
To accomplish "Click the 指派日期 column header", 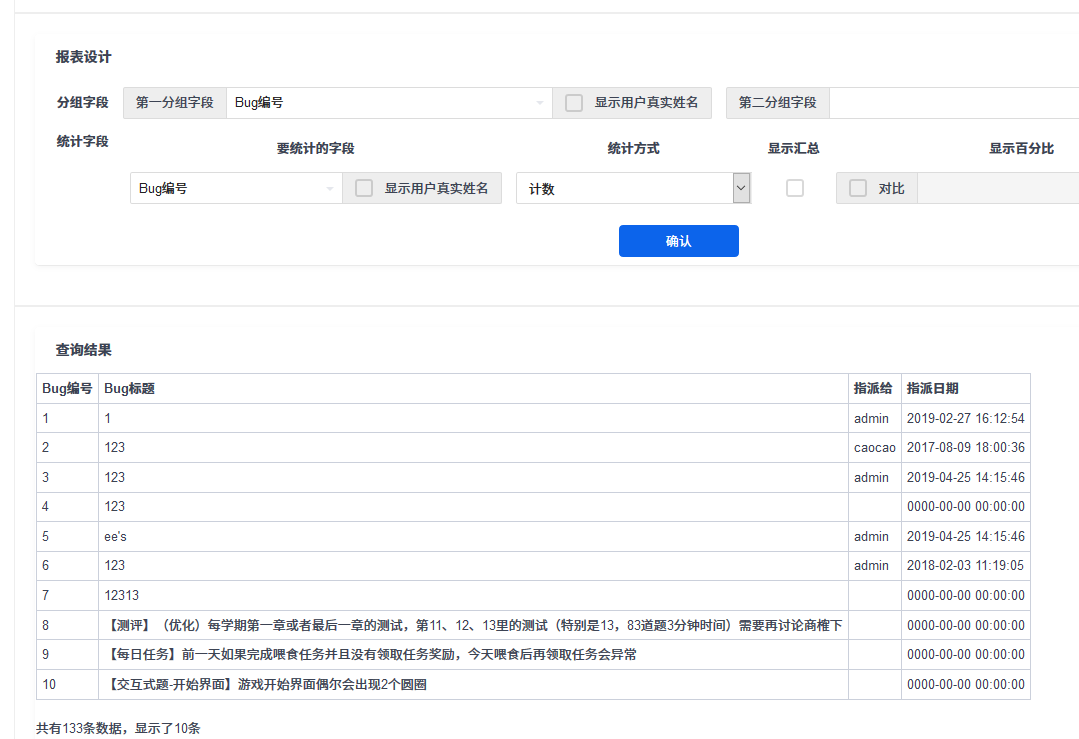I will 932,389.
